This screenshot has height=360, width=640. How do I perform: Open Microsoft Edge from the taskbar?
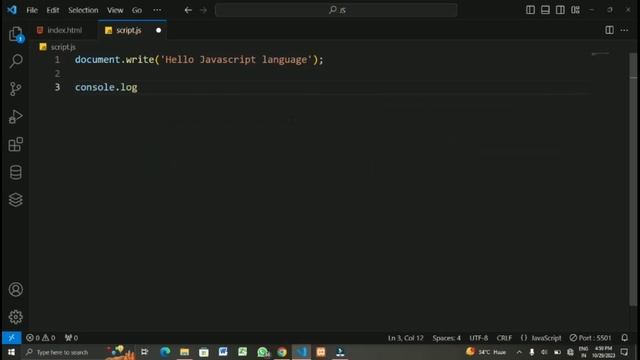pyautogui.click(x=165, y=352)
